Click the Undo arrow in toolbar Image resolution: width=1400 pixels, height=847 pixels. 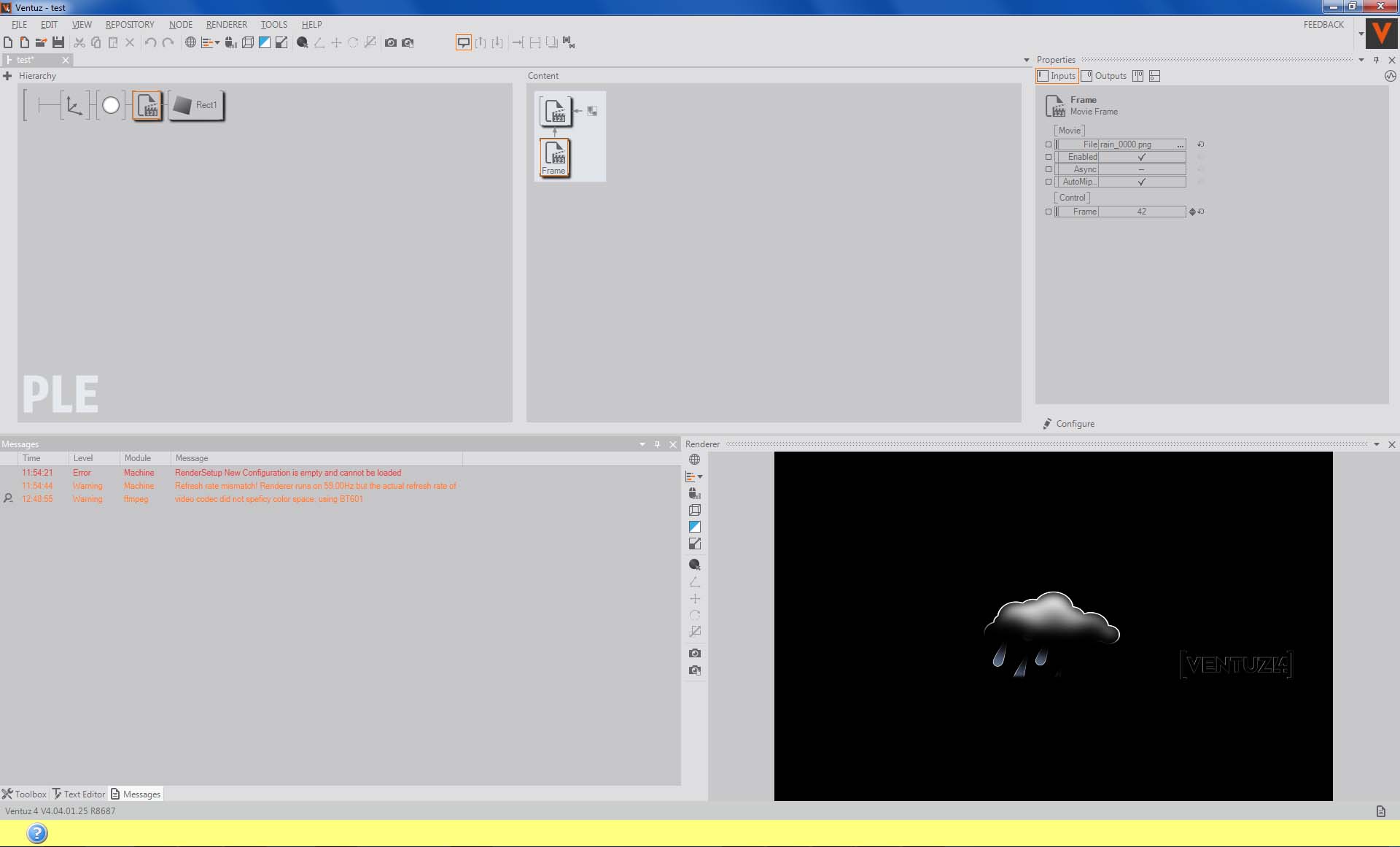pos(150,42)
